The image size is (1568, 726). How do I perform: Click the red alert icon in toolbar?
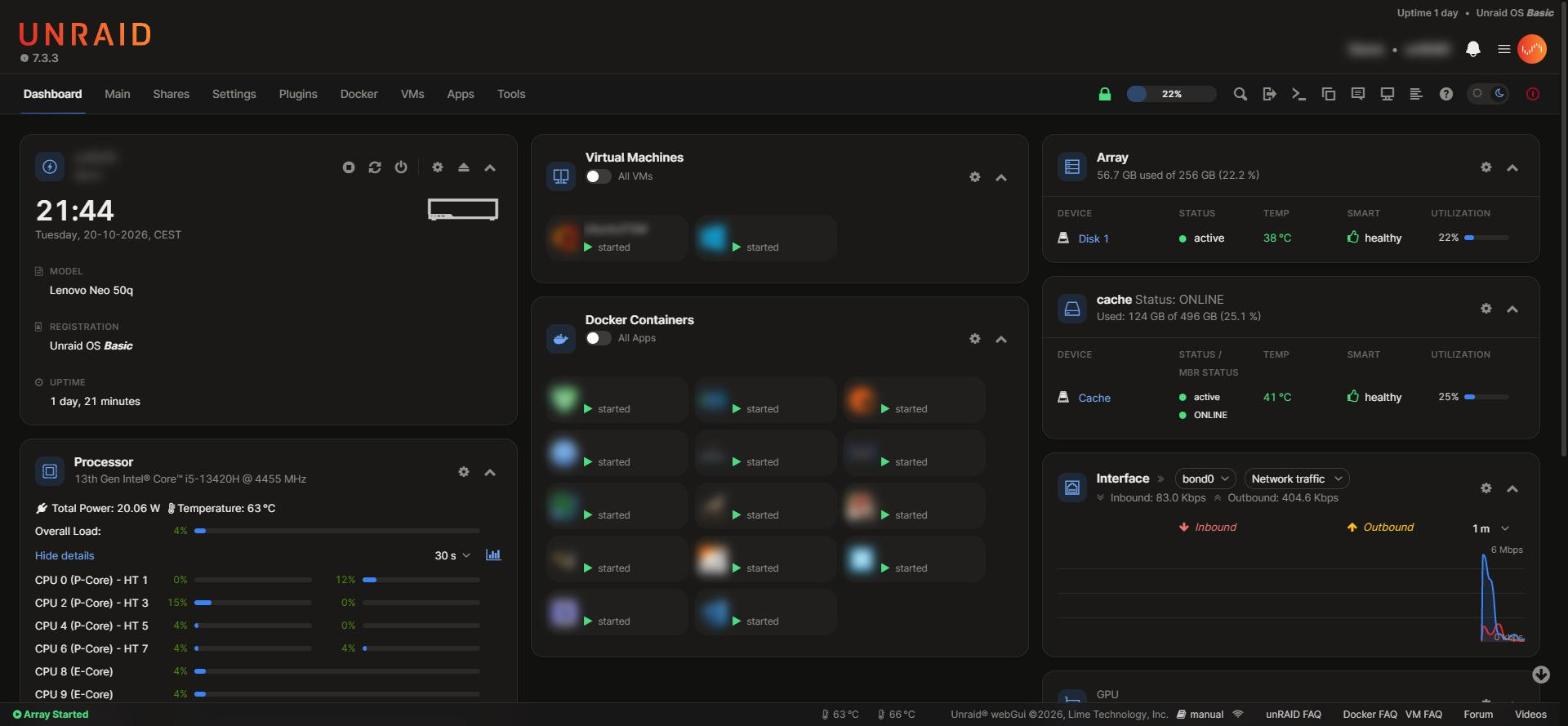(x=1532, y=94)
